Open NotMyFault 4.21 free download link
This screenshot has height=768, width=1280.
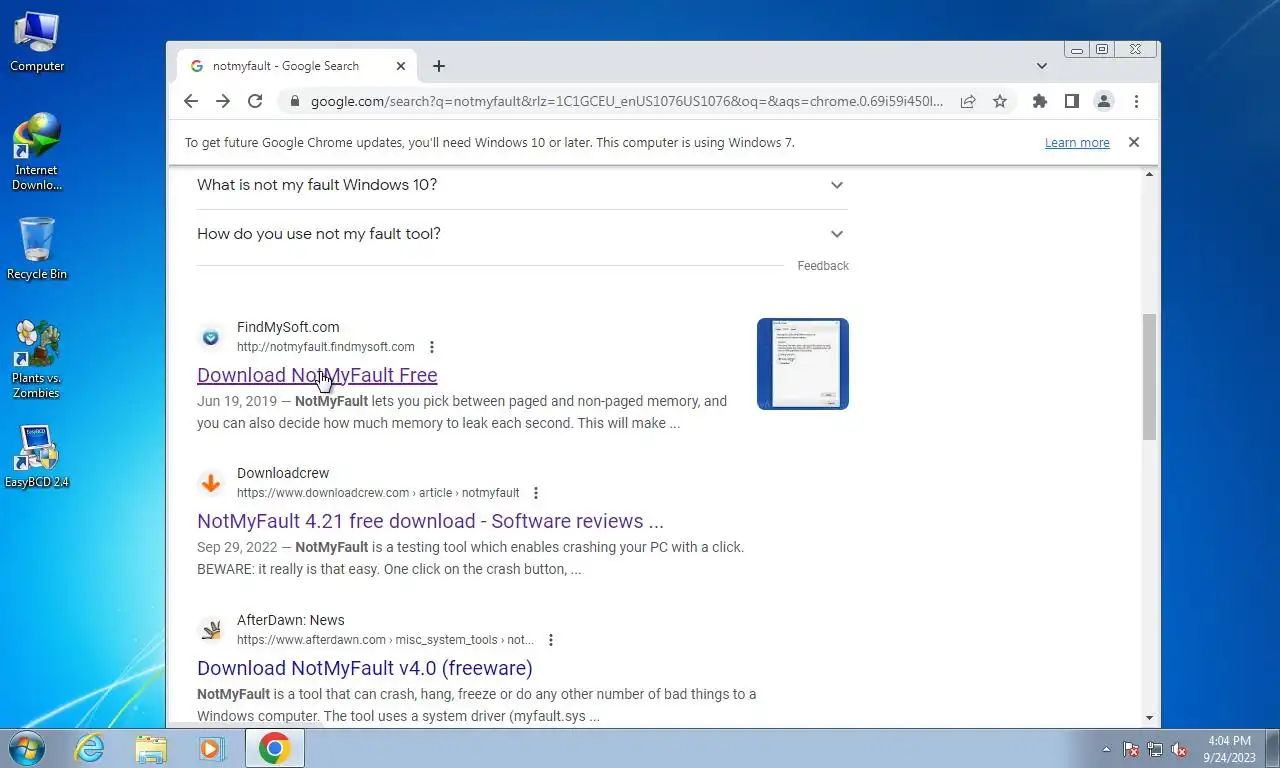430,521
